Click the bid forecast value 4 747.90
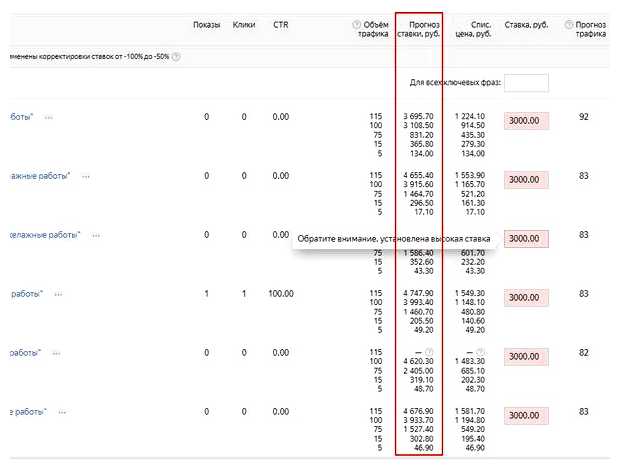 click(x=418, y=293)
